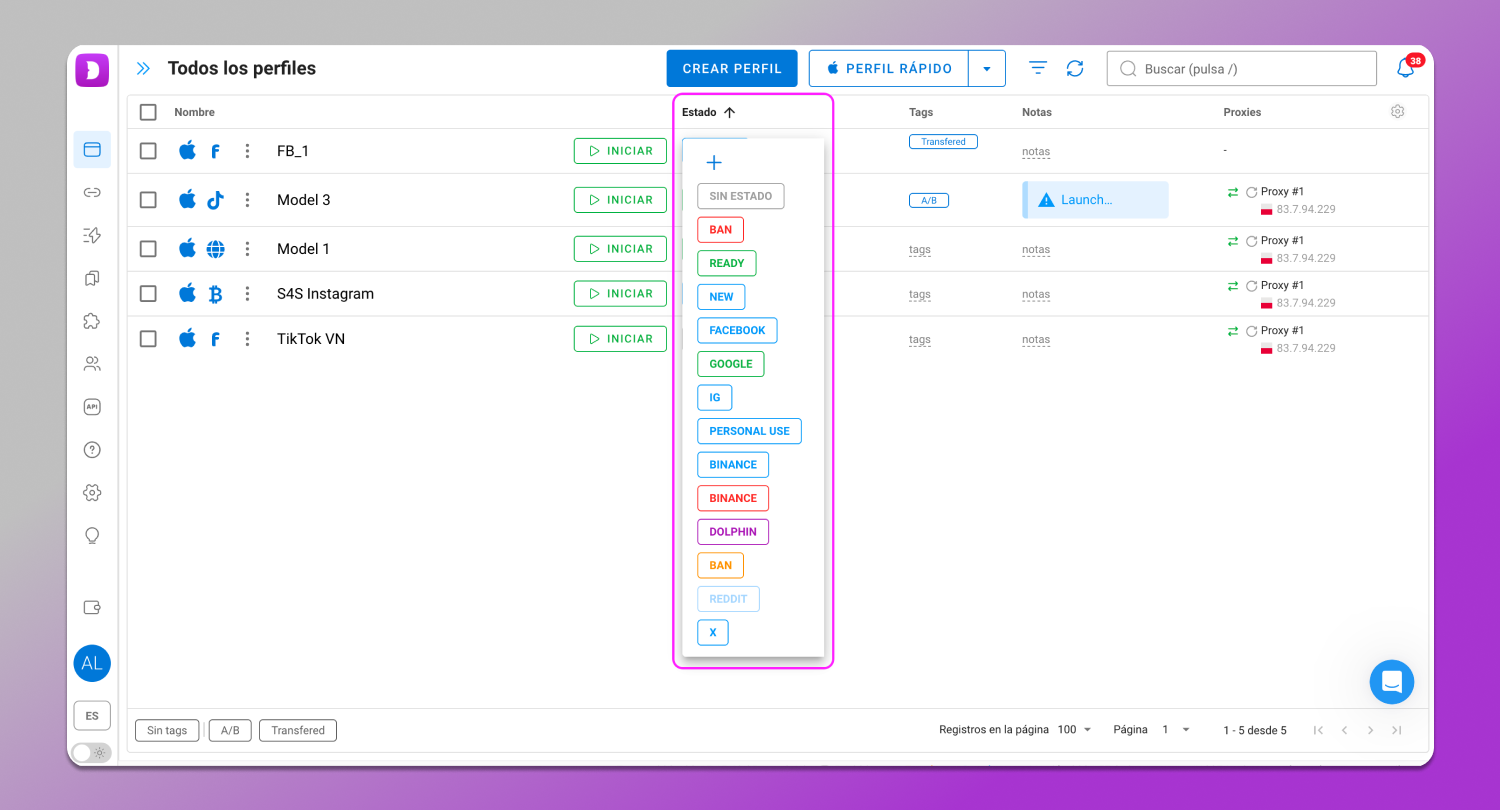
Task: Choose the DOLPHIN status from list
Action: coord(732,532)
